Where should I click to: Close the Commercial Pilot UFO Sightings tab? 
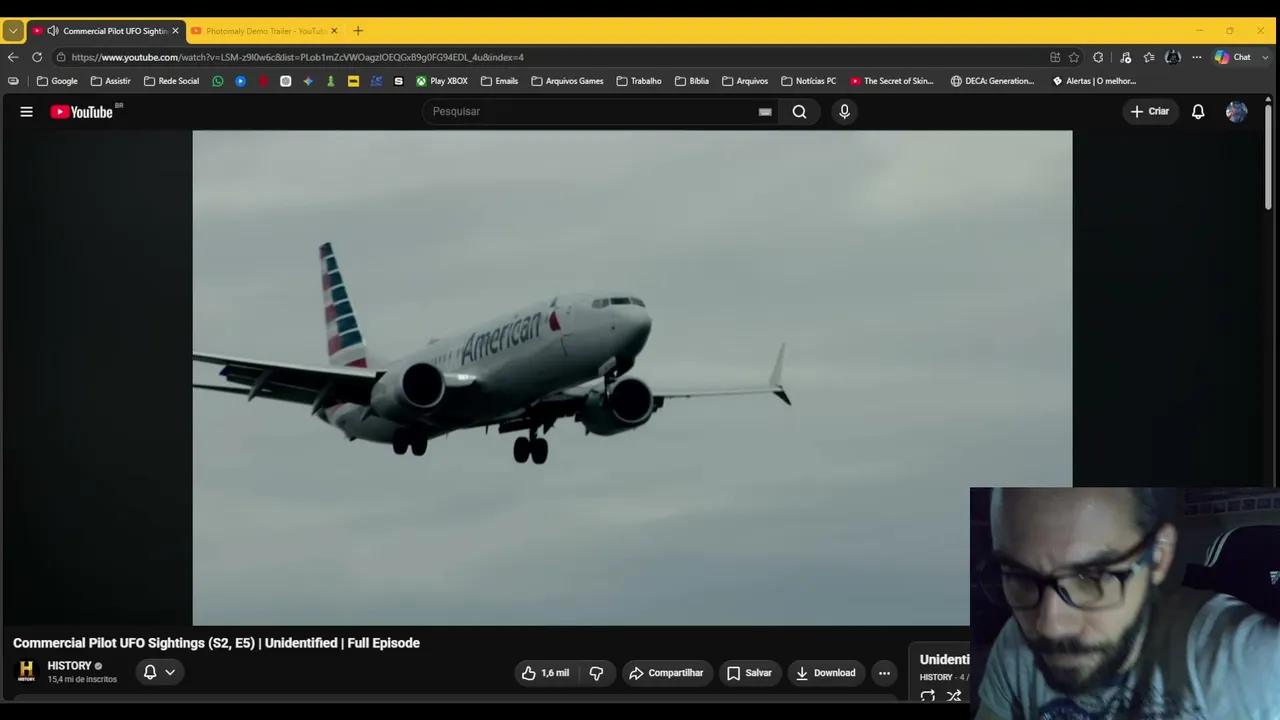pyautogui.click(x=175, y=31)
